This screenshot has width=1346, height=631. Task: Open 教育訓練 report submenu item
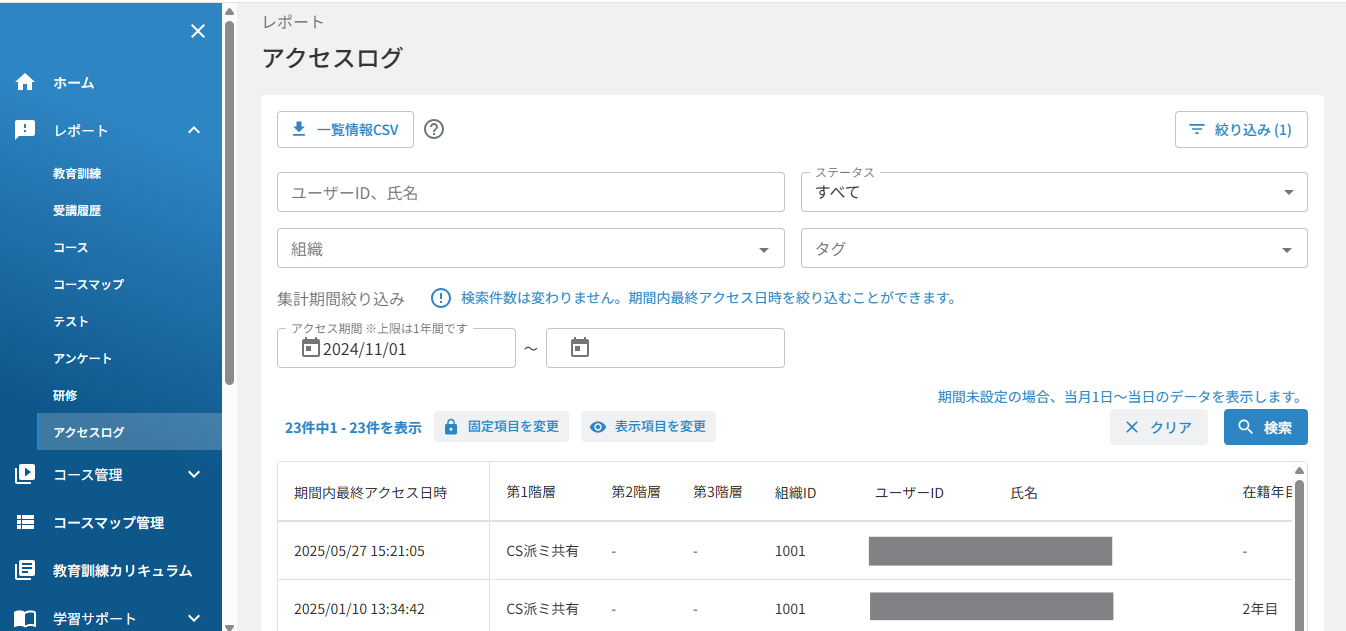pyautogui.click(x=77, y=173)
